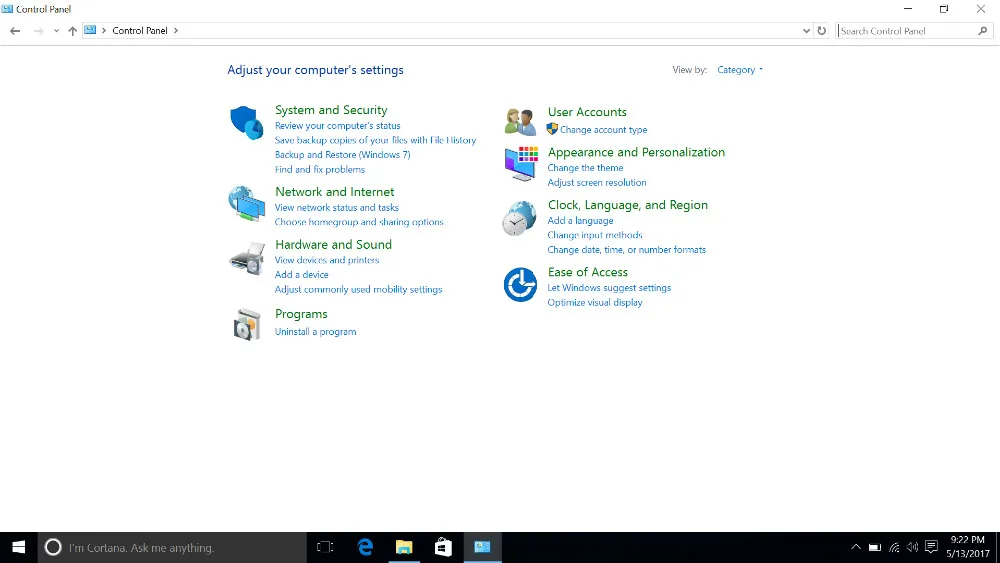1000x563 pixels.
Task: Refresh the Control Panel view
Action: tap(821, 31)
